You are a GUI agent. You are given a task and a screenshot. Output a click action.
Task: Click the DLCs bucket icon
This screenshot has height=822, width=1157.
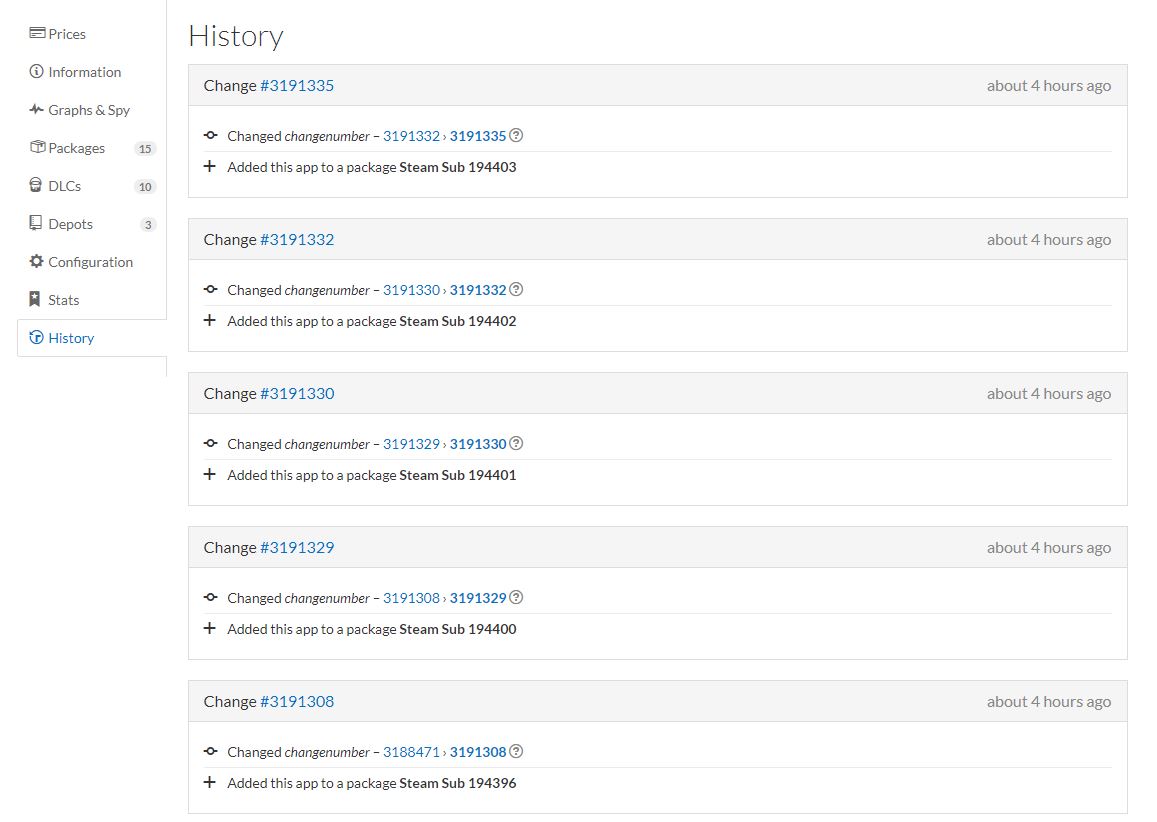pos(38,186)
